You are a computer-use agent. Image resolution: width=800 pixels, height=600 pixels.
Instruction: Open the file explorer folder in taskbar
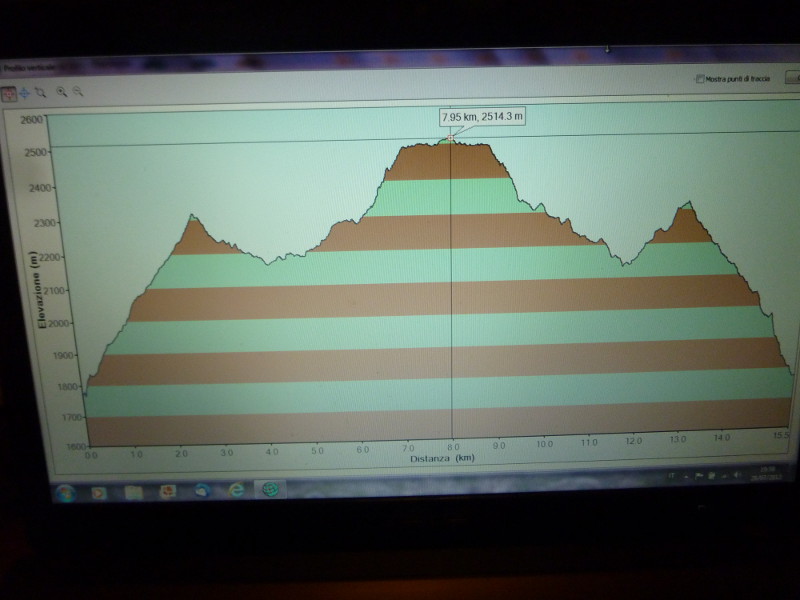(133, 491)
